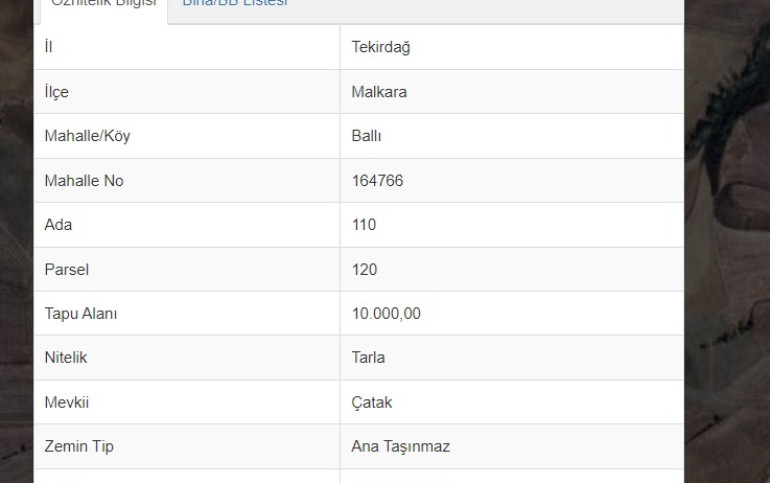Select the Mevkii value Çatak

tap(372, 402)
